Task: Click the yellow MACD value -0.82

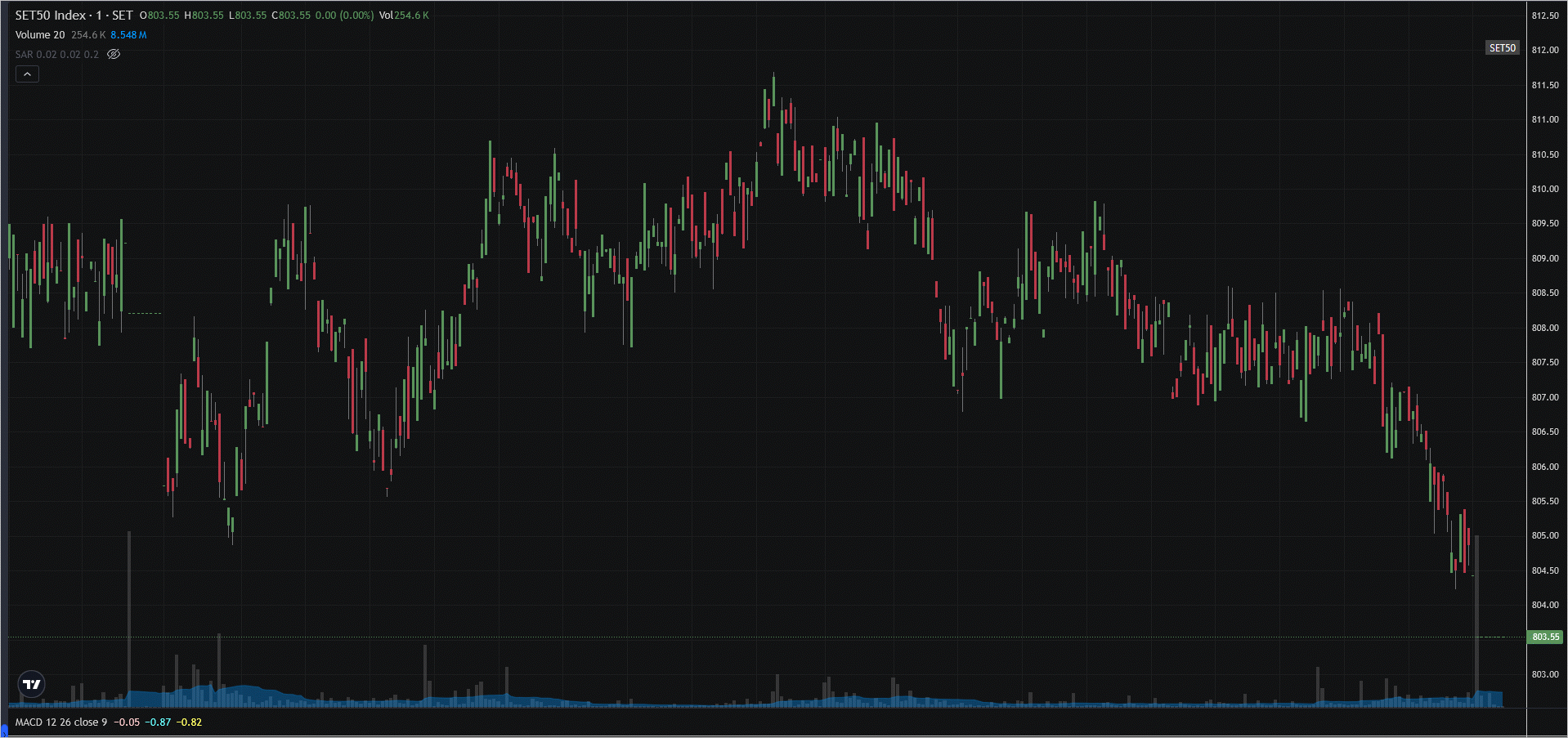Action: (189, 722)
